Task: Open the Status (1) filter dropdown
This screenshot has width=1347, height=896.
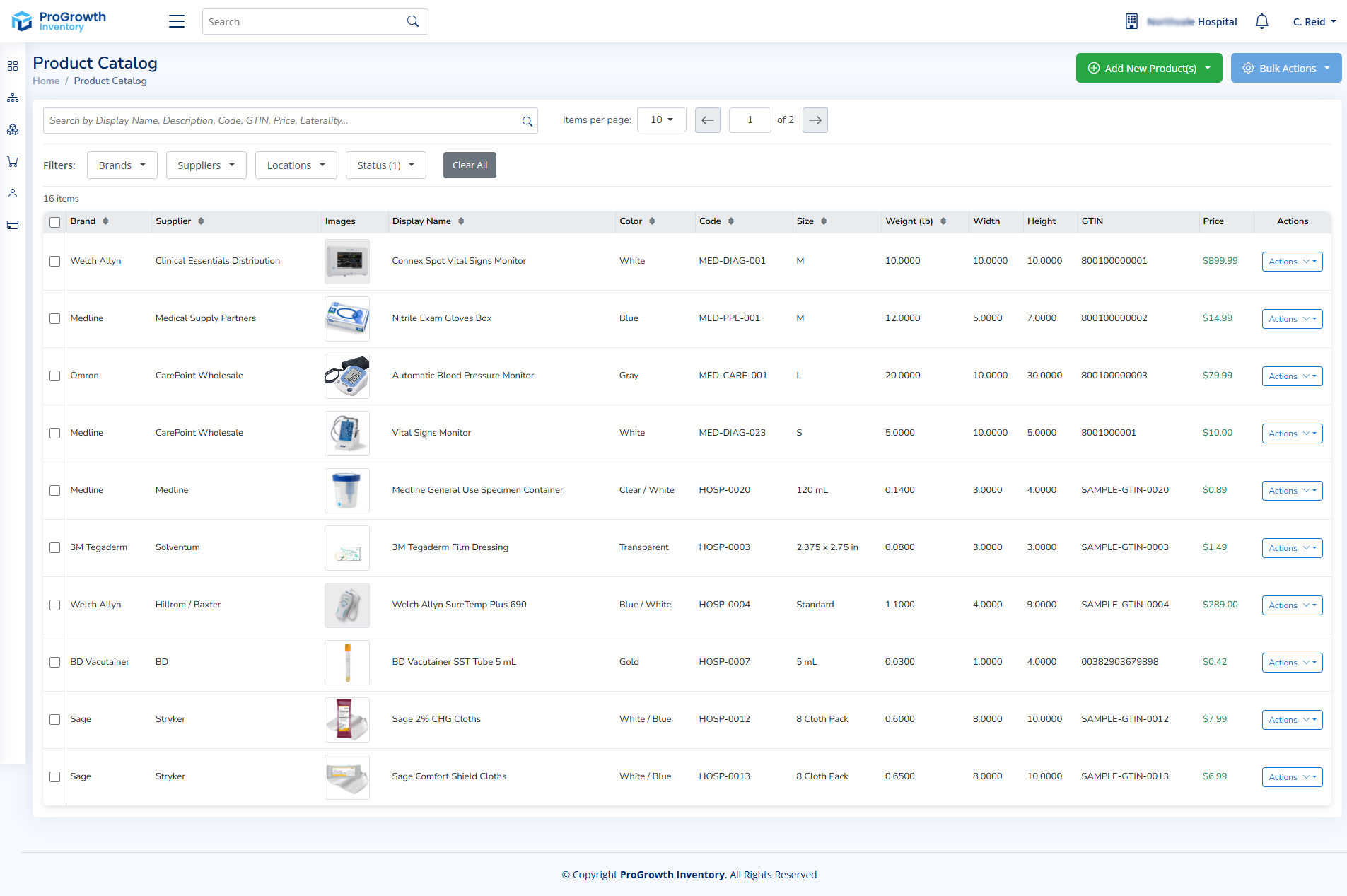Action: click(x=386, y=165)
